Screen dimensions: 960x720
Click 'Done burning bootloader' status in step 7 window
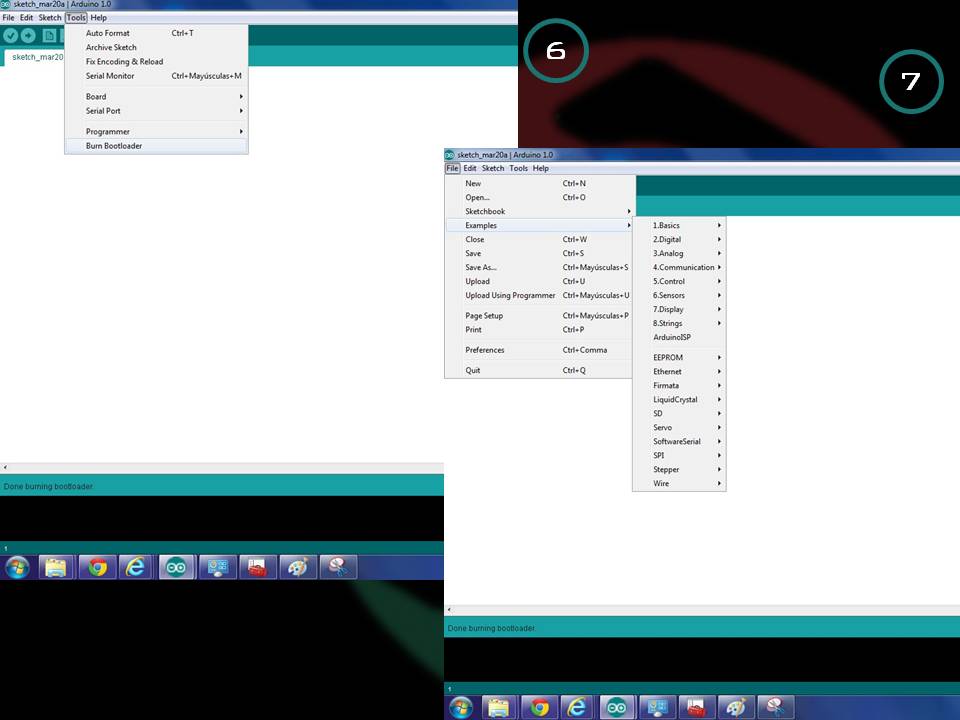click(492, 629)
